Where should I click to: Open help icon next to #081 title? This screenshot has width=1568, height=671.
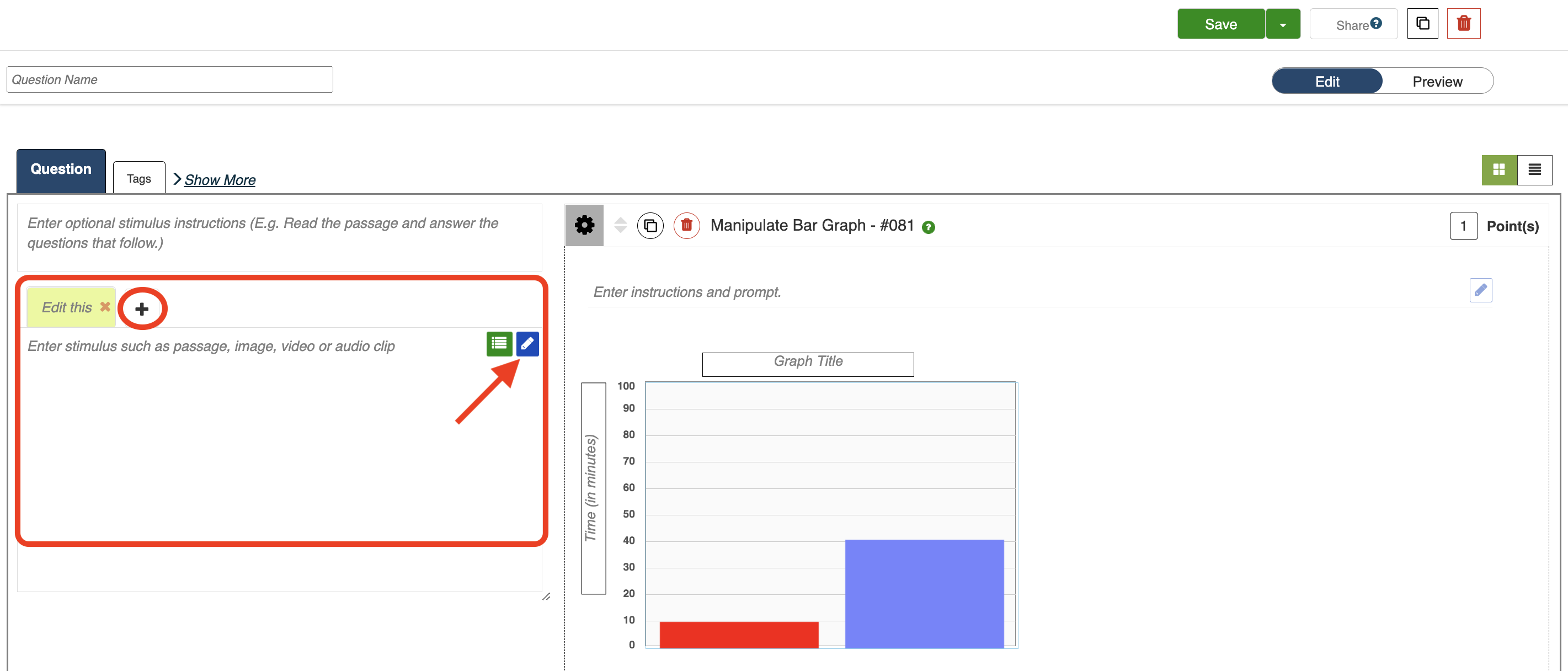(927, 227)
